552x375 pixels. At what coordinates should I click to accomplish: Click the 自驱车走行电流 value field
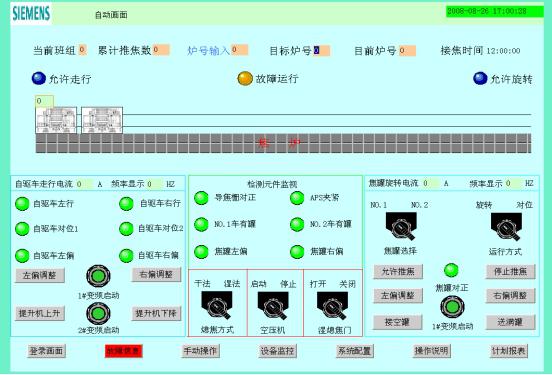coord(84,184)
